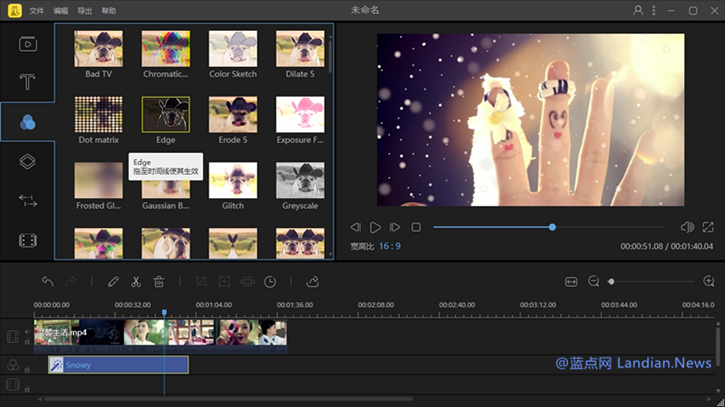Screen dimensions: 725x407
Task: Open the user account icon menu
Action: [x=638, y=10]
